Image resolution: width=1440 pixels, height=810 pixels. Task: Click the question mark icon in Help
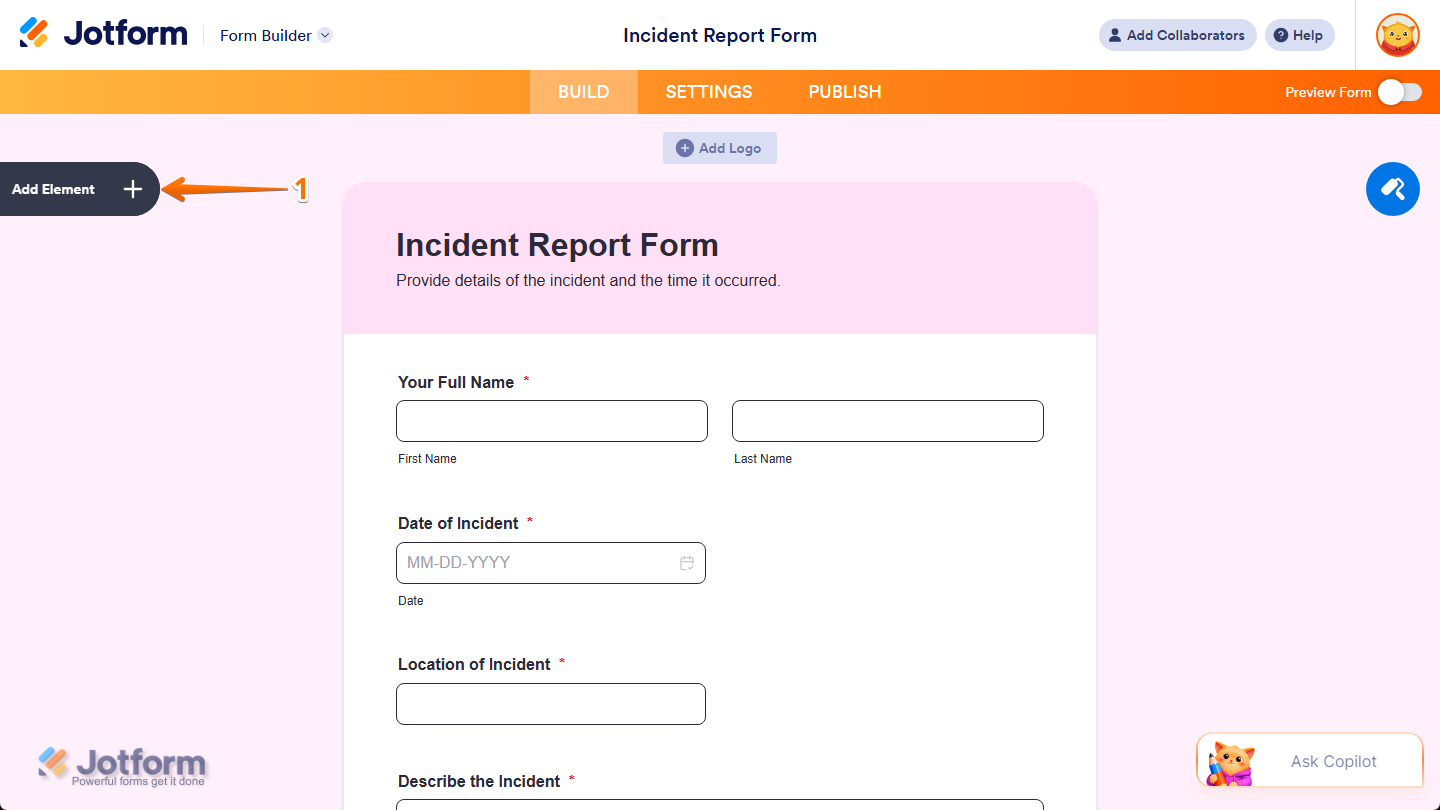click(x=1281, y=35)
